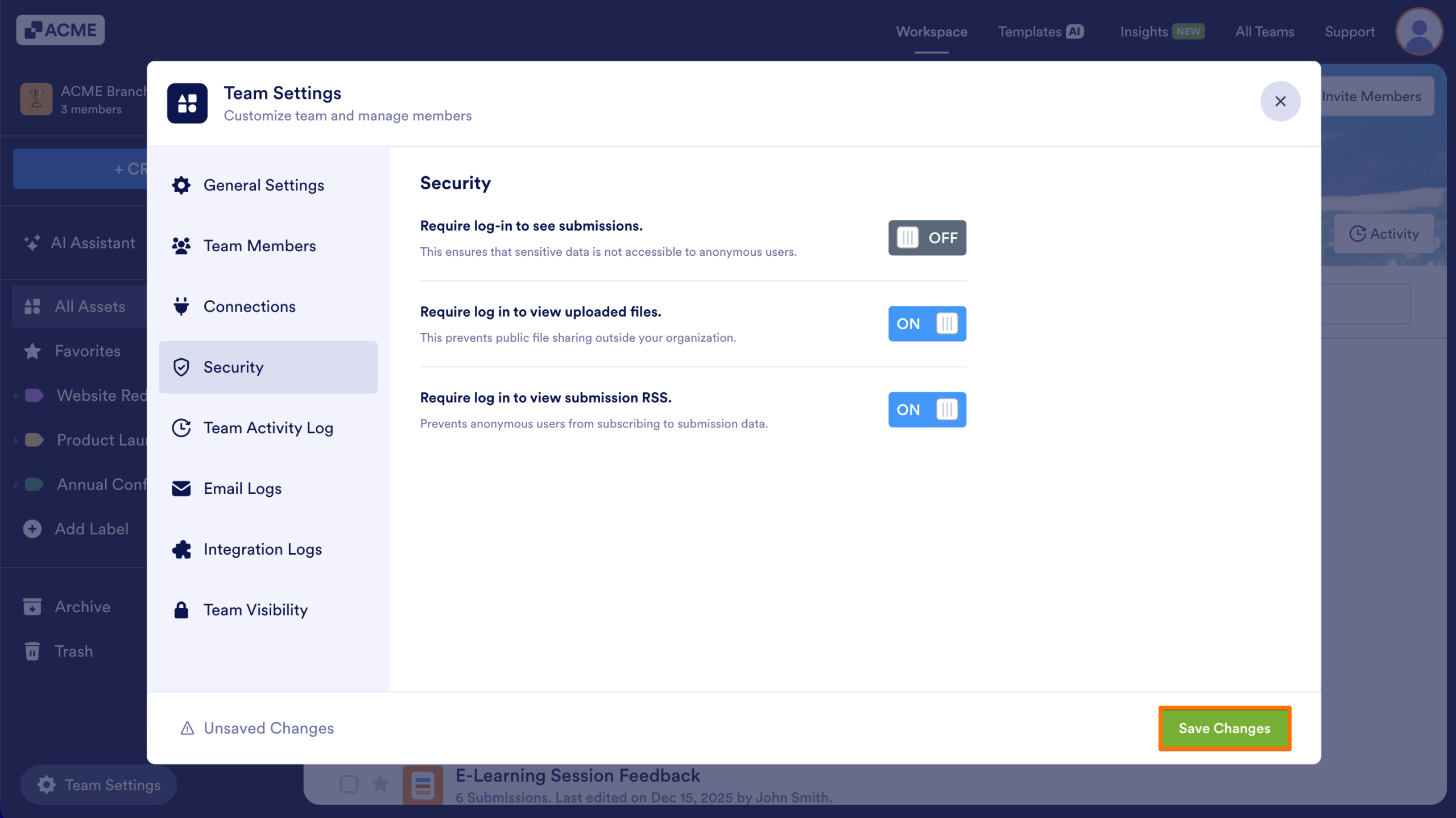Expand the Annual Conf label
Image resolution: width=1456 pixels, height=818 pixels.
click(15, 484)
